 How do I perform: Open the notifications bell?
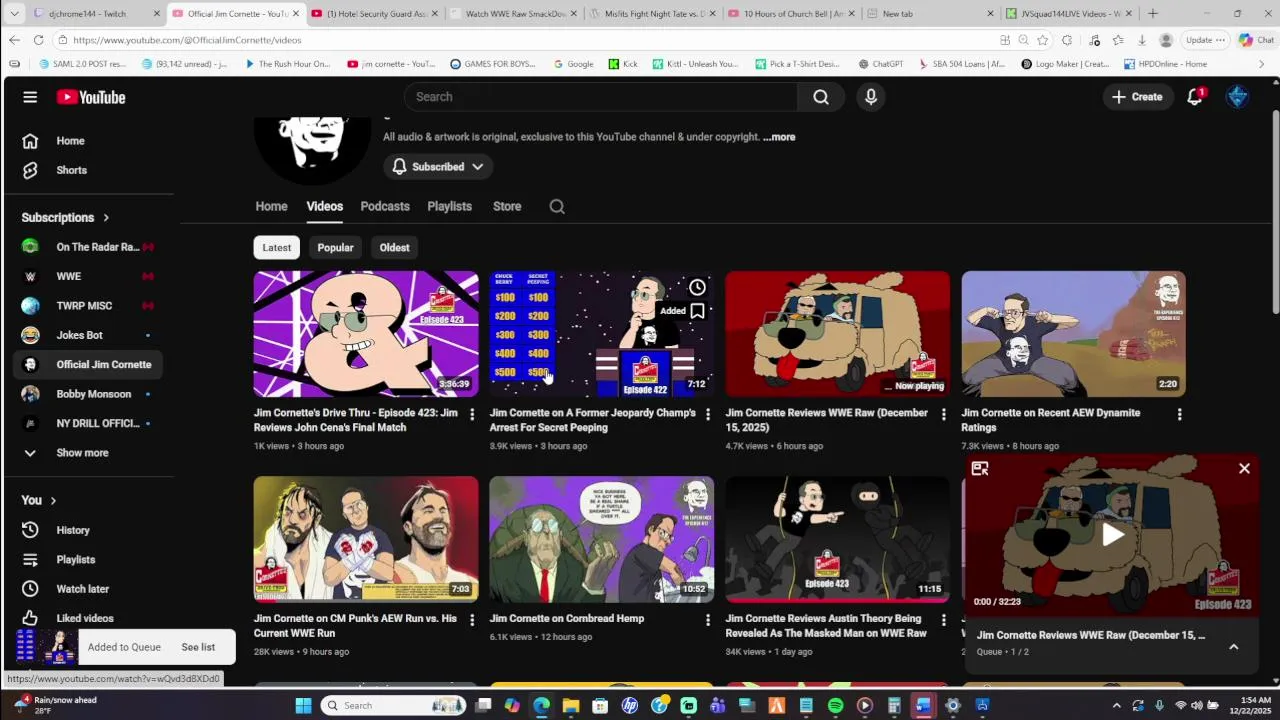1195,97
